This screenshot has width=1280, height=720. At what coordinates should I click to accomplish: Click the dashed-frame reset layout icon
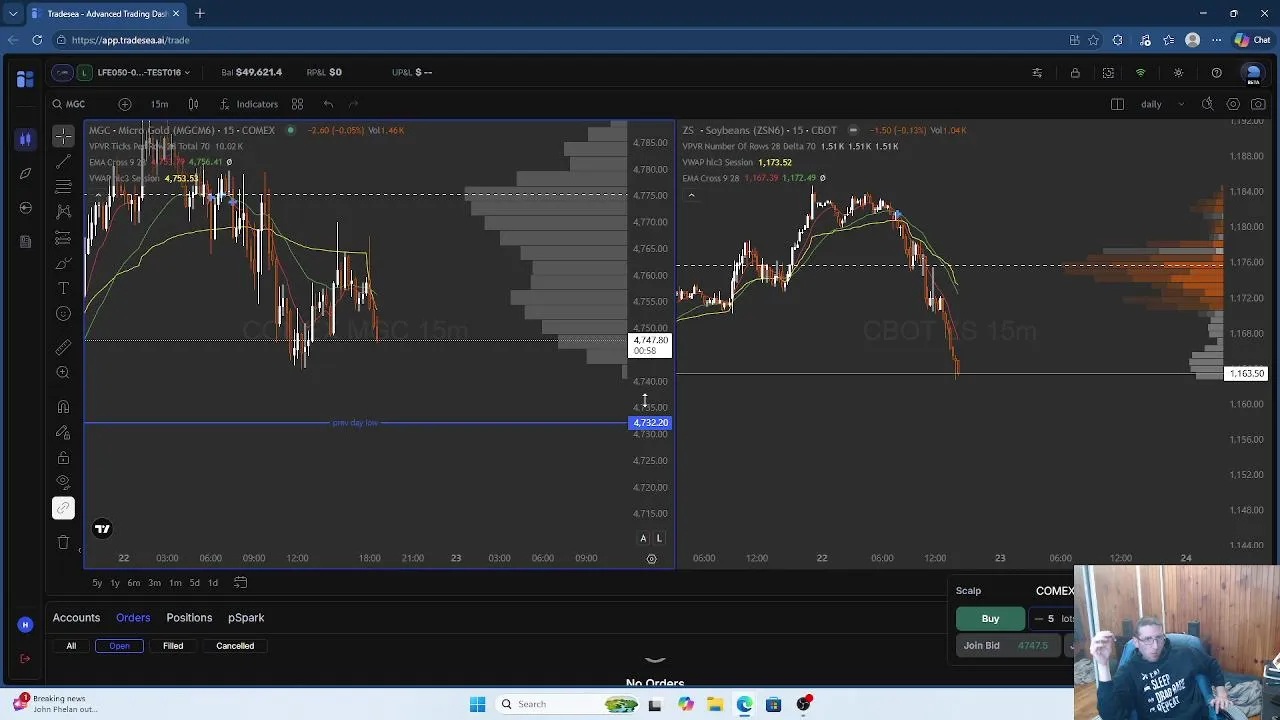pyautogui.click(x=1108, y=73)
